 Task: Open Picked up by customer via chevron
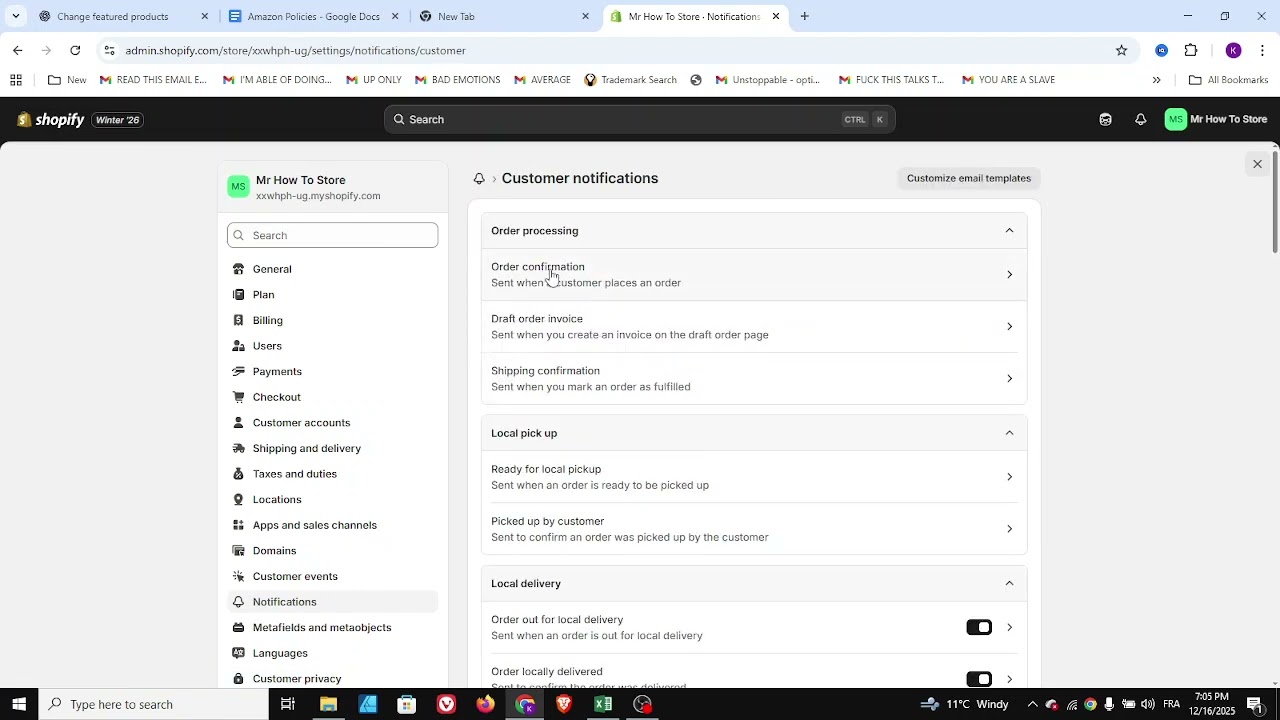click(1009, 529)
